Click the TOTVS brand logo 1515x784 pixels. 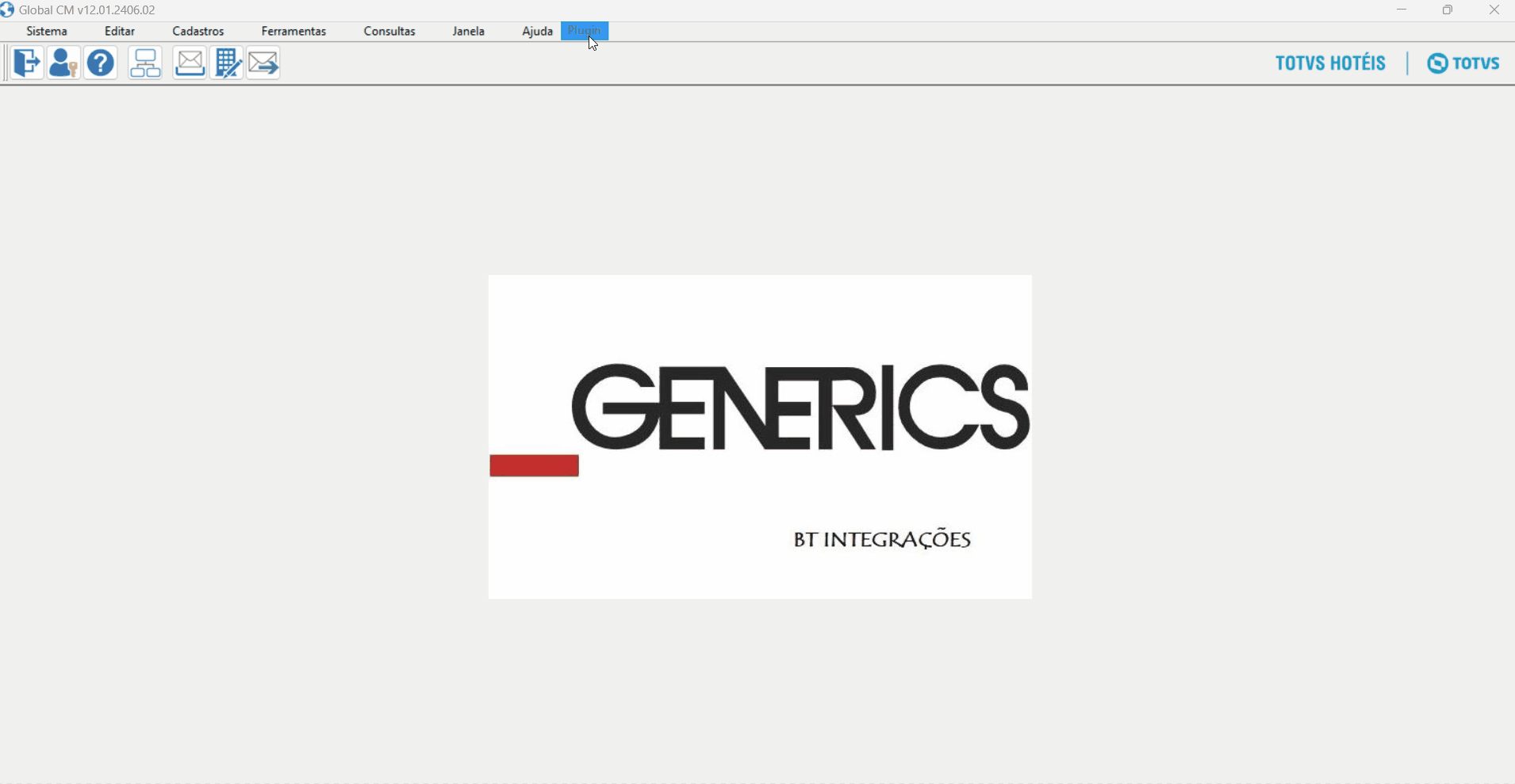click(1463, 63)
